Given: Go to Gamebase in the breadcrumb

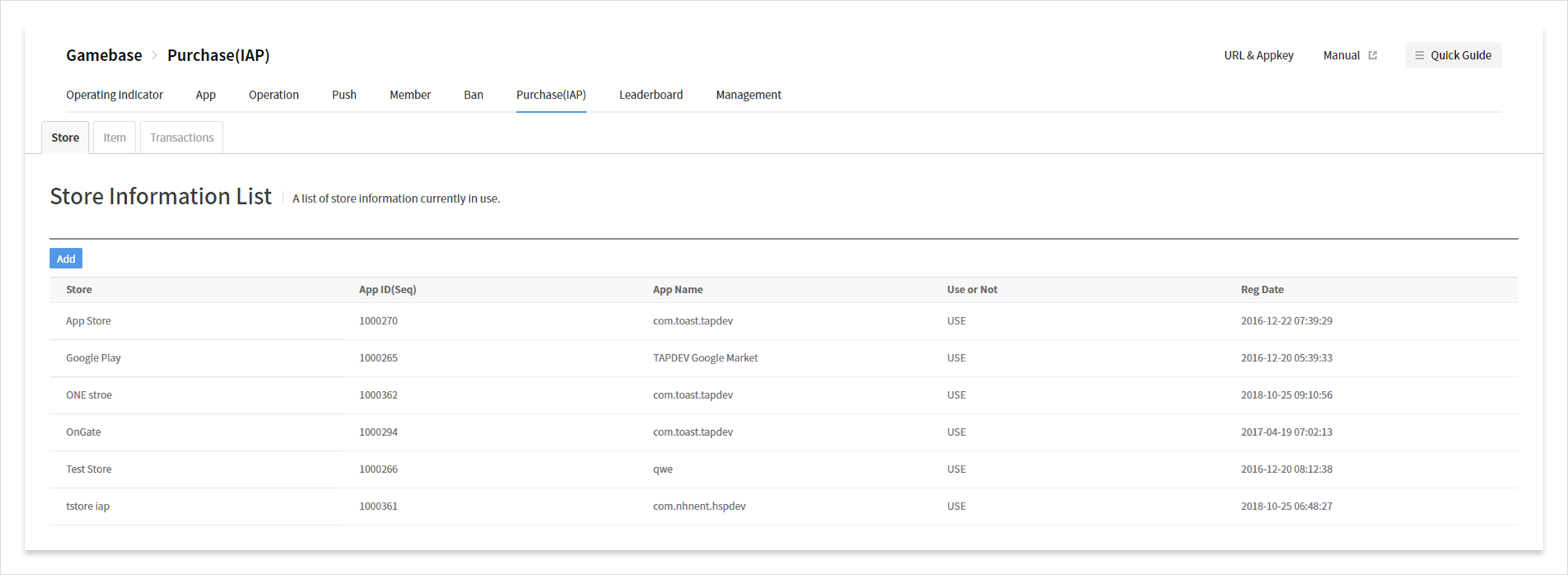Looking at the screenshot, I should pos(104,55).
